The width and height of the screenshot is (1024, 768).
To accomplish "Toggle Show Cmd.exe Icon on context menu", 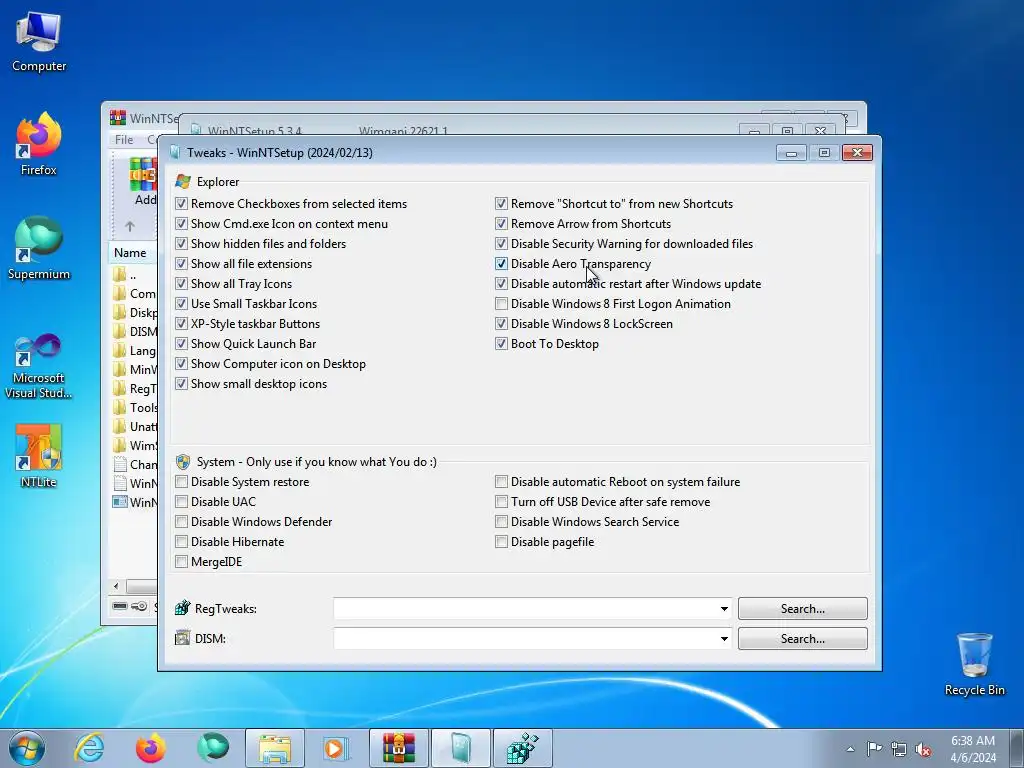I will click(x=182, y=224).
